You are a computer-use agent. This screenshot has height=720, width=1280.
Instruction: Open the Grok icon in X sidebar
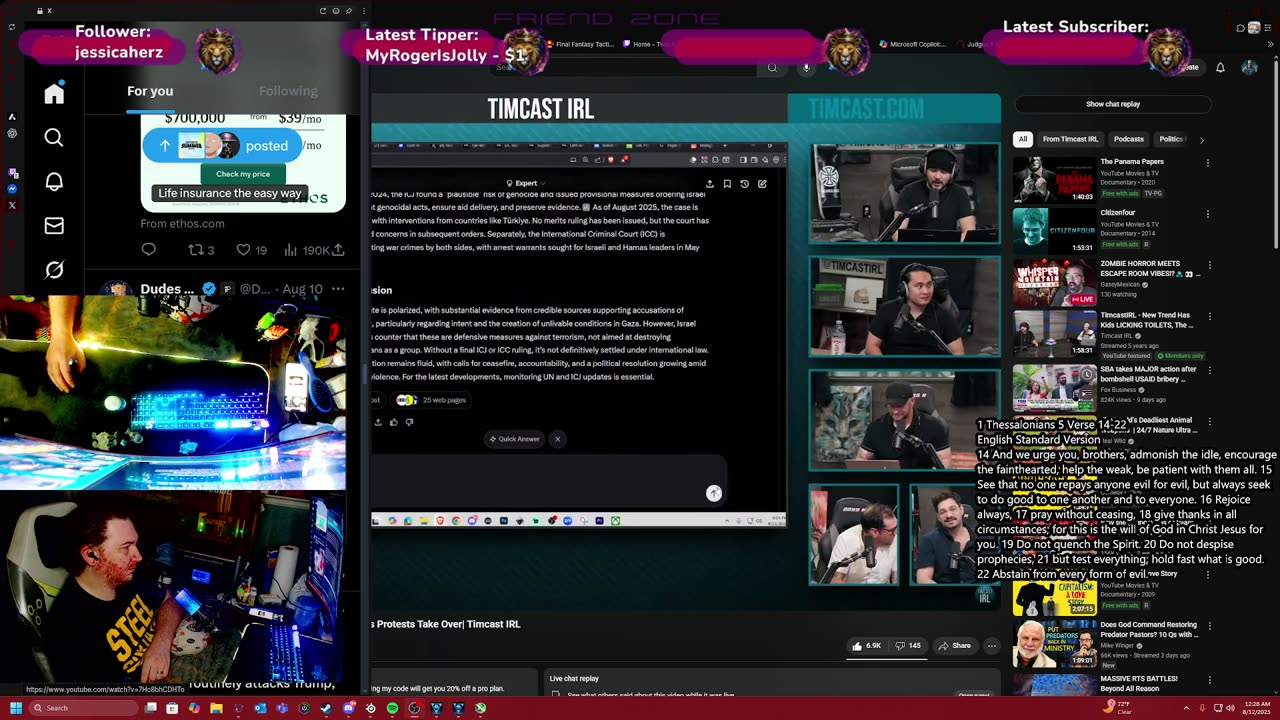coord(54,270)
